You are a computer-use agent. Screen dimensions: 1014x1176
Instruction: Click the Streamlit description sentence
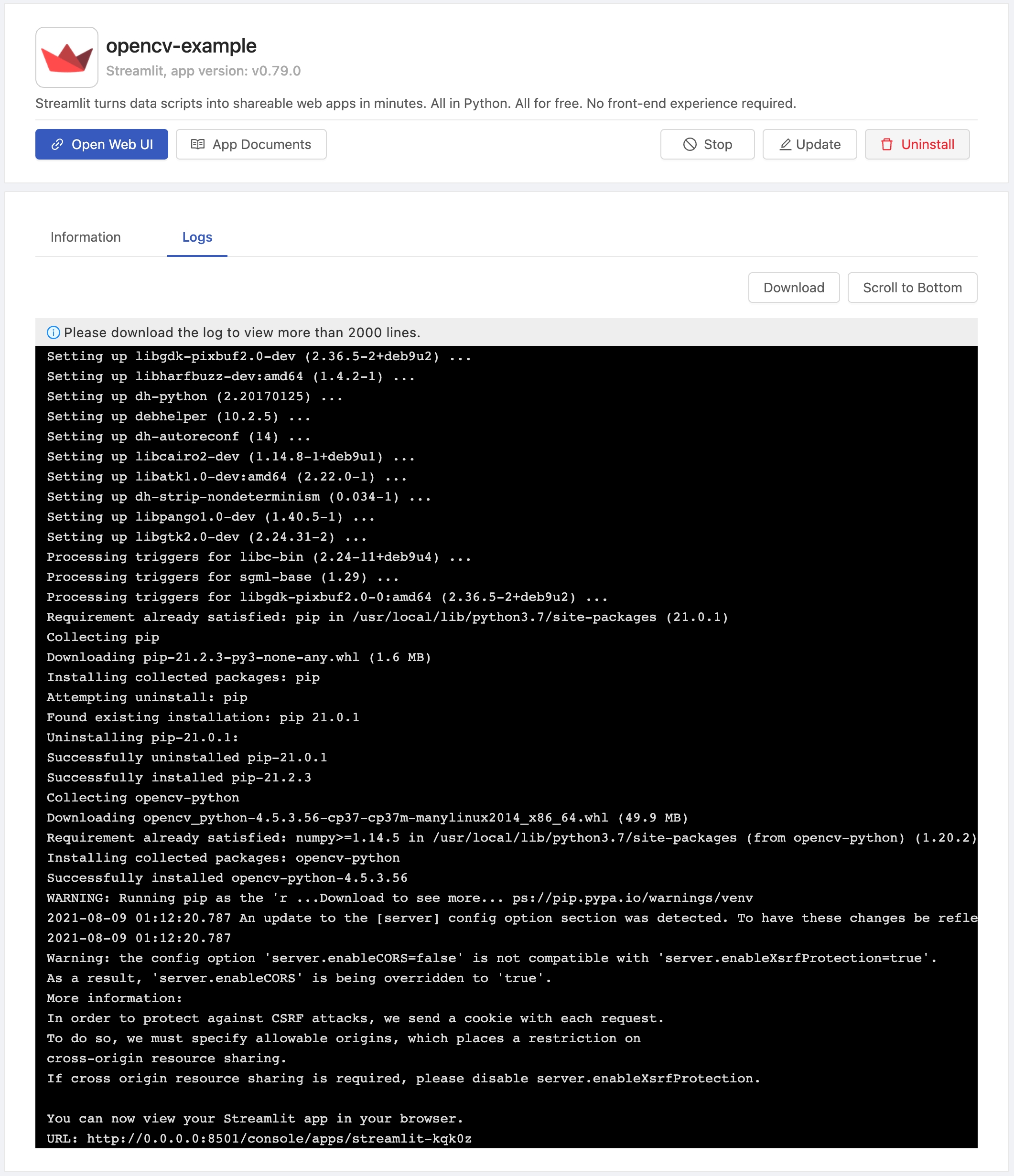[416, 103]
